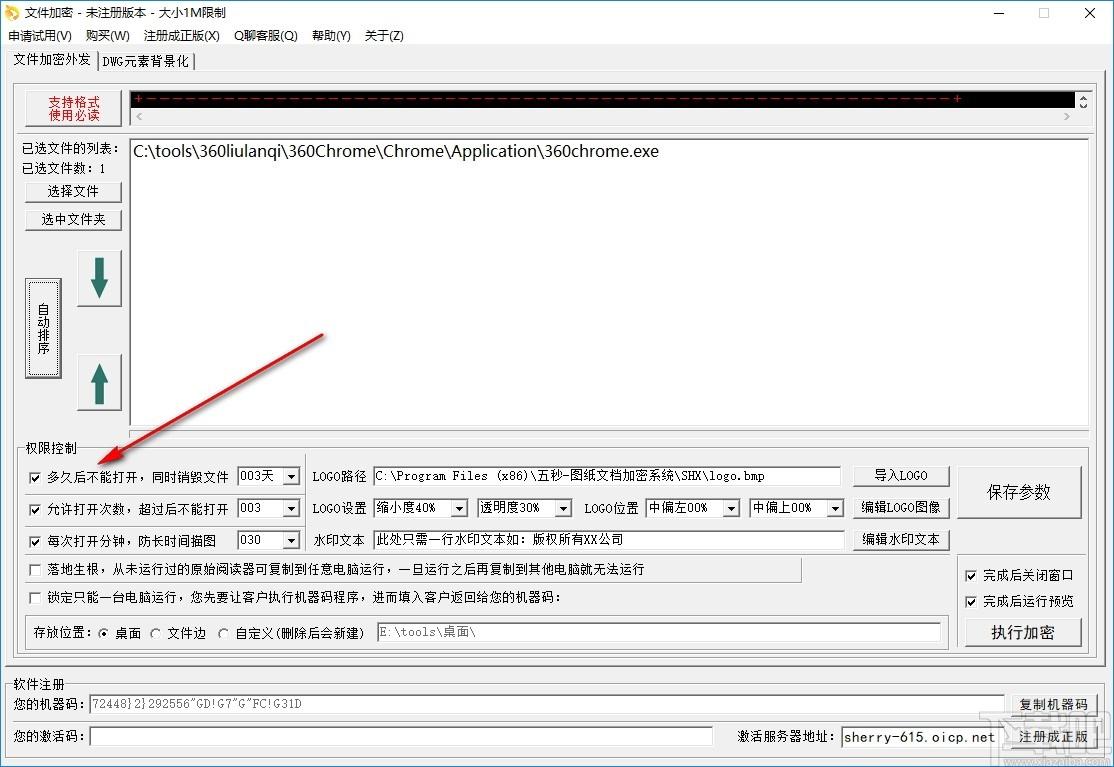Uncheck 完成后关闭窗口 option
1114x767 pixels.
pyautogui.click(x=971, y=575)
